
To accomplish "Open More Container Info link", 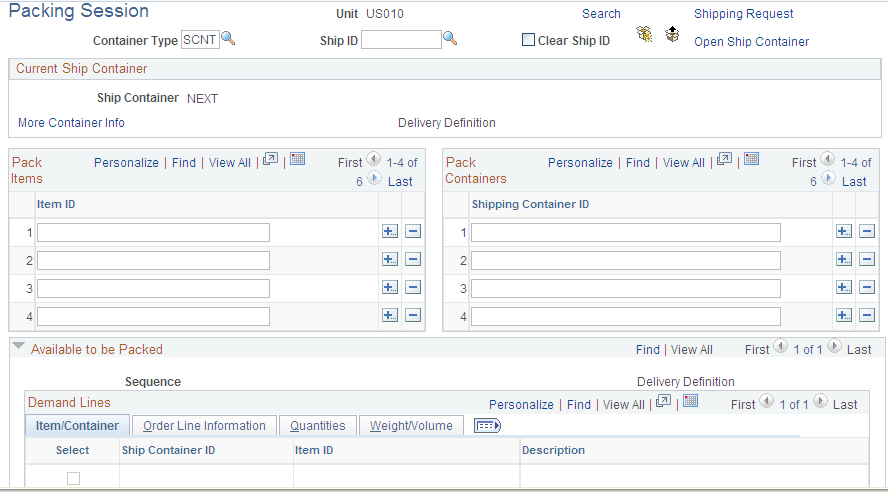I will (x=71, y=123).
